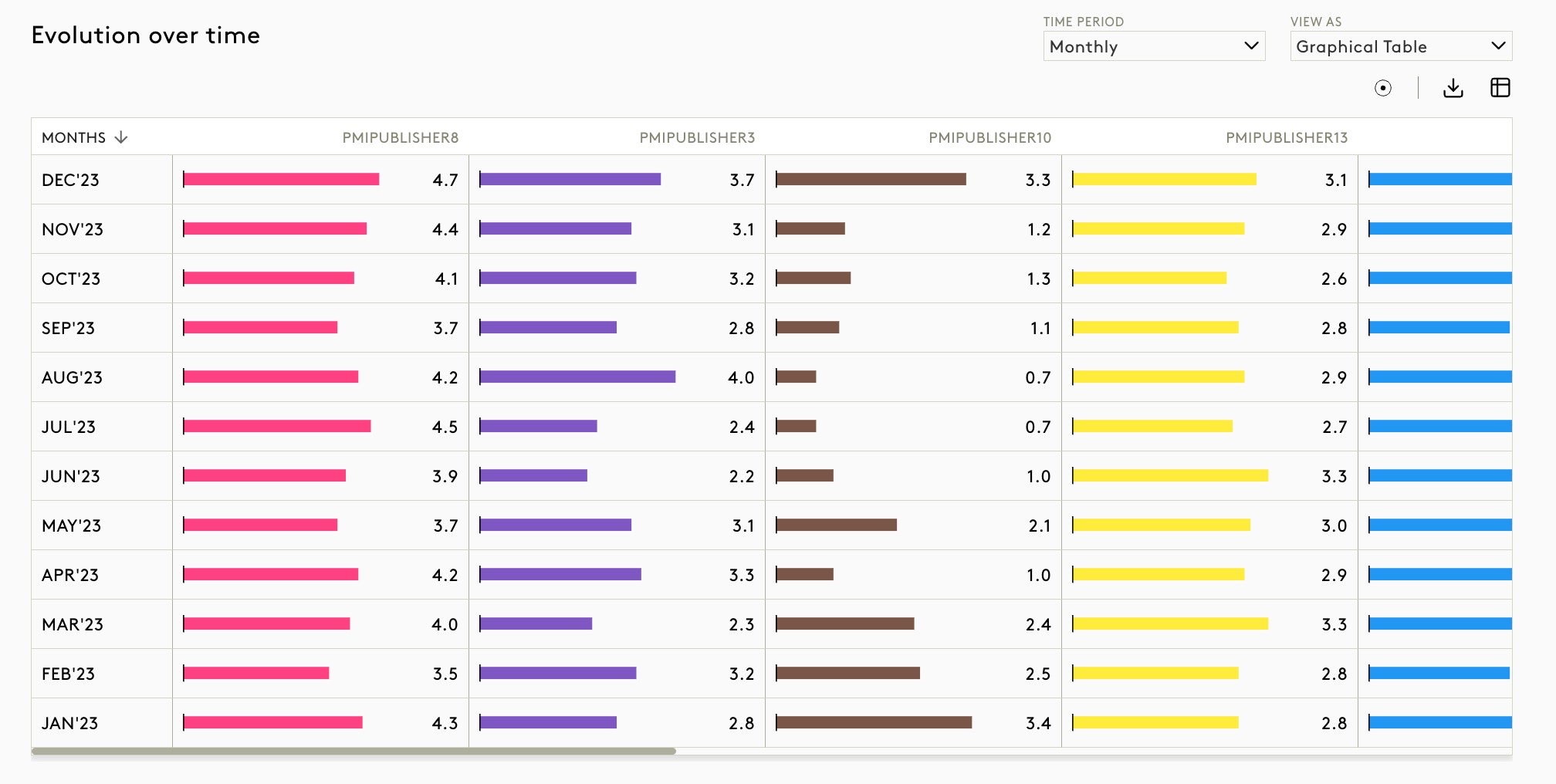Click the chevron on the Monthly selector
Screen dimensions: 1556x784
tap(1252, 46)
